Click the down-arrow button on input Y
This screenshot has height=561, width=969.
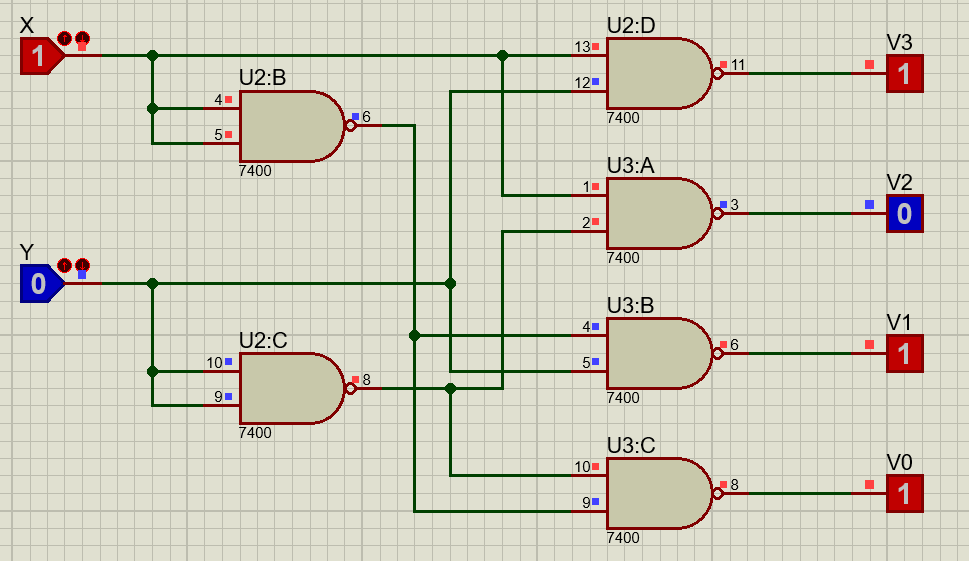pos(82,265)
